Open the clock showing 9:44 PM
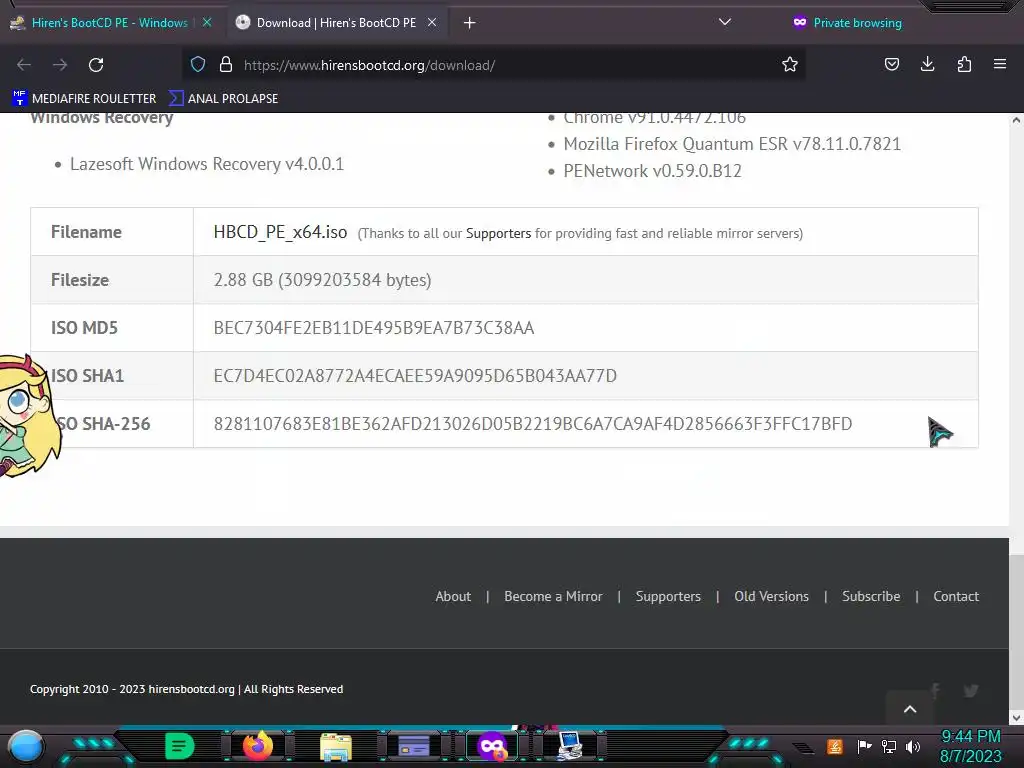This screenshot has height=768, width=1024. (x=970, y=746)
